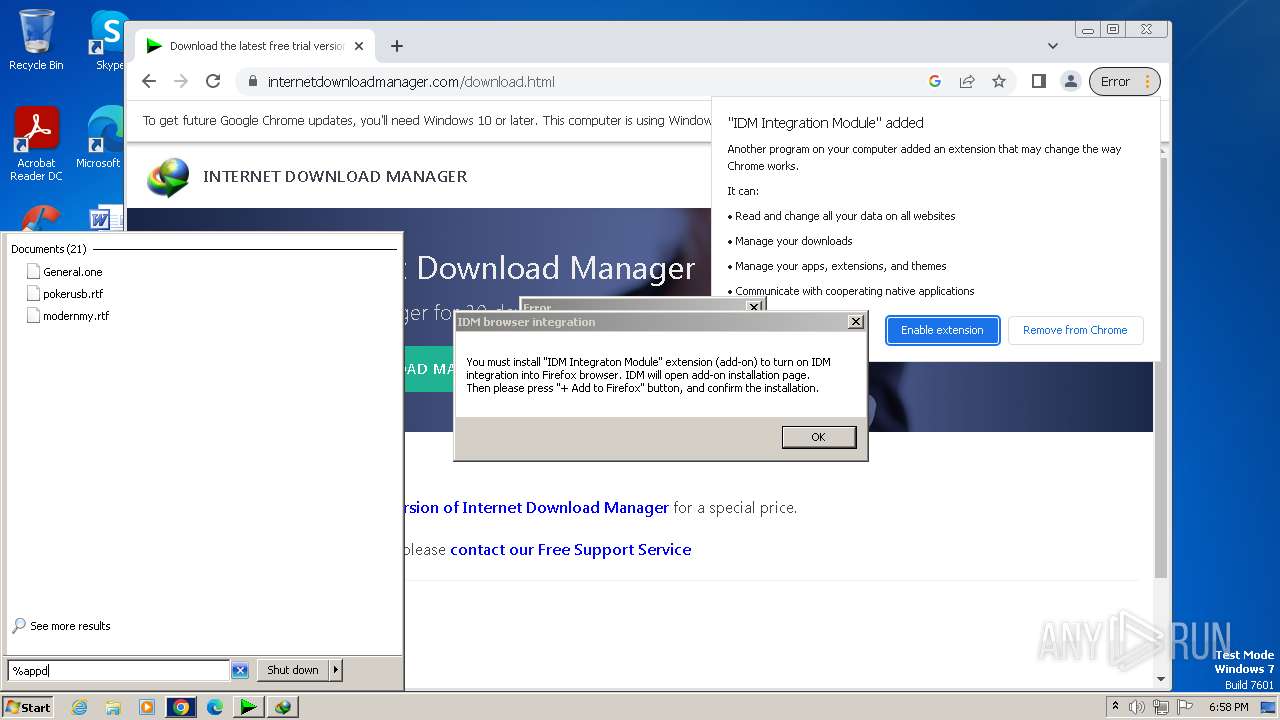Open Microsoft Edge from taskbar
The image size is (1280, 720).
(x=215, y=707)
